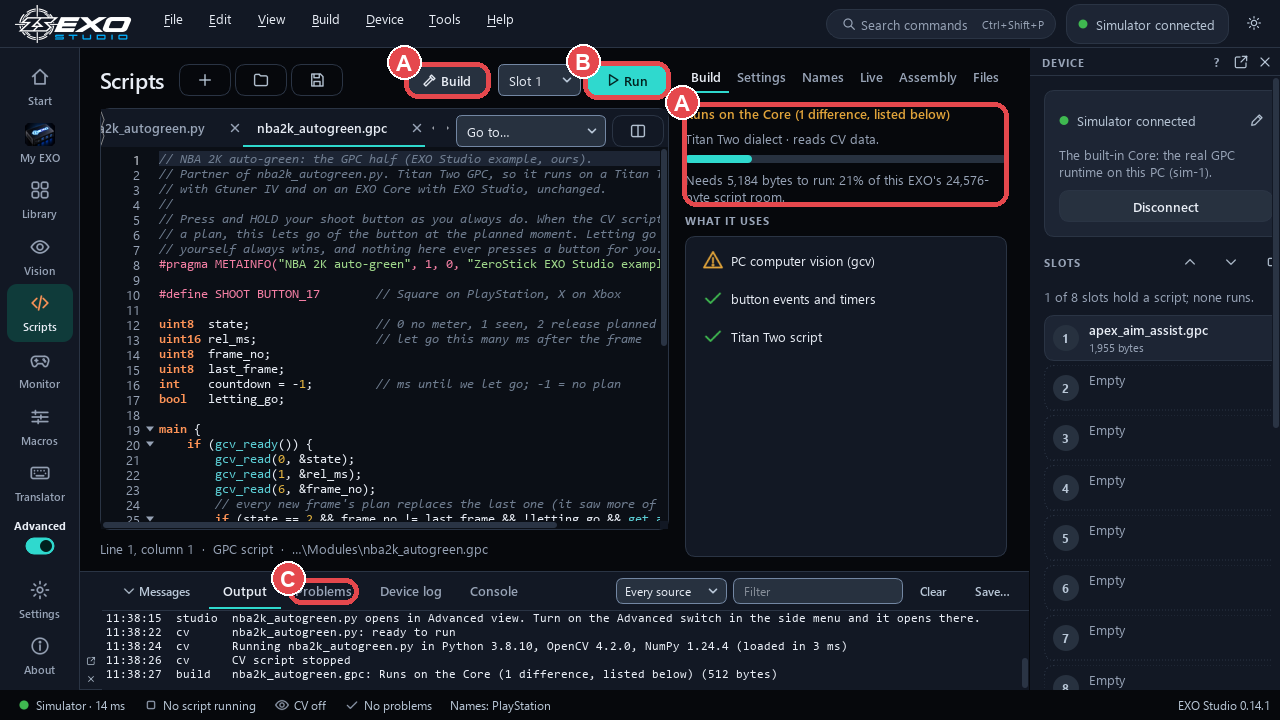The height and width of the screenshot is (720, 1280).
Task: Open the Device menu
Action: [x=385, y=19]
